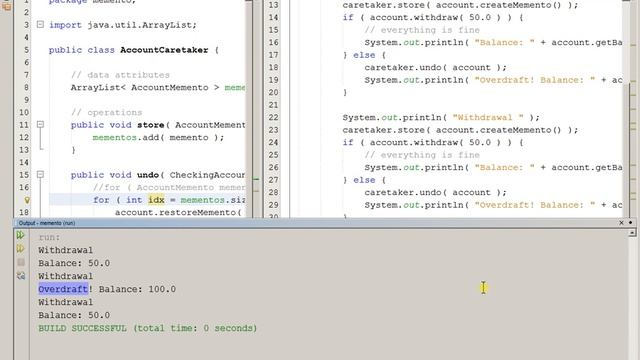This screenshot has height=360, width=640.
Task: Click the 'Balance: 50.0' line just above BUILD SUCCESSFUL
Action: [x=74, y=315]
